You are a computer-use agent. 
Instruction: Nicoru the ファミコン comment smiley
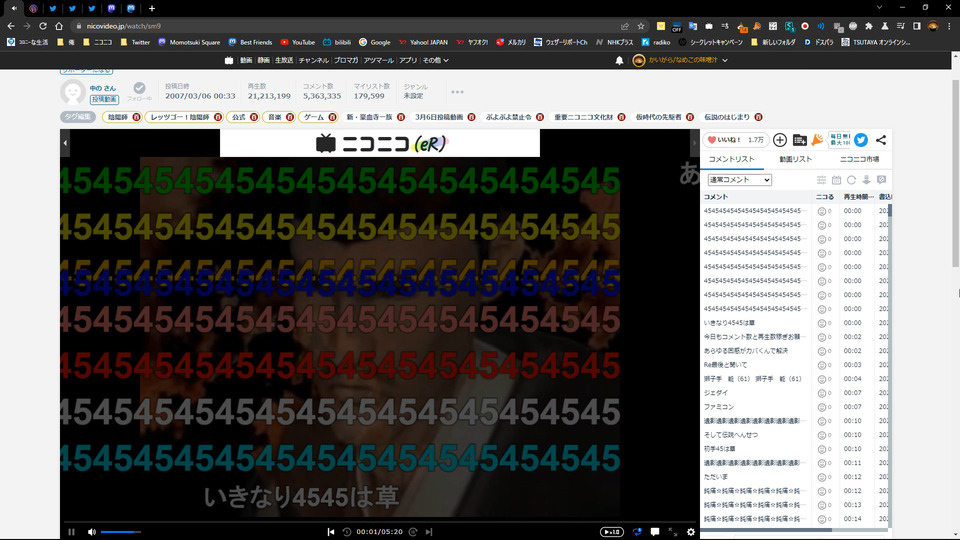point(822,407)
